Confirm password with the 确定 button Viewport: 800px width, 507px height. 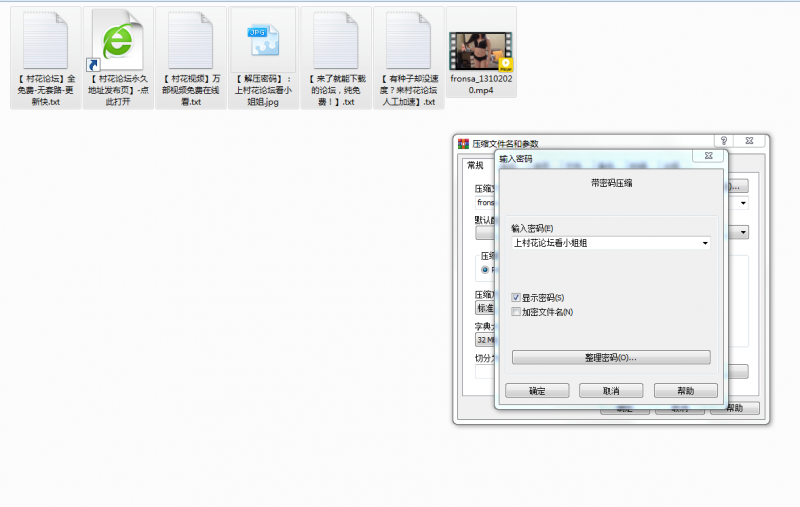click(x=537, y=391)
